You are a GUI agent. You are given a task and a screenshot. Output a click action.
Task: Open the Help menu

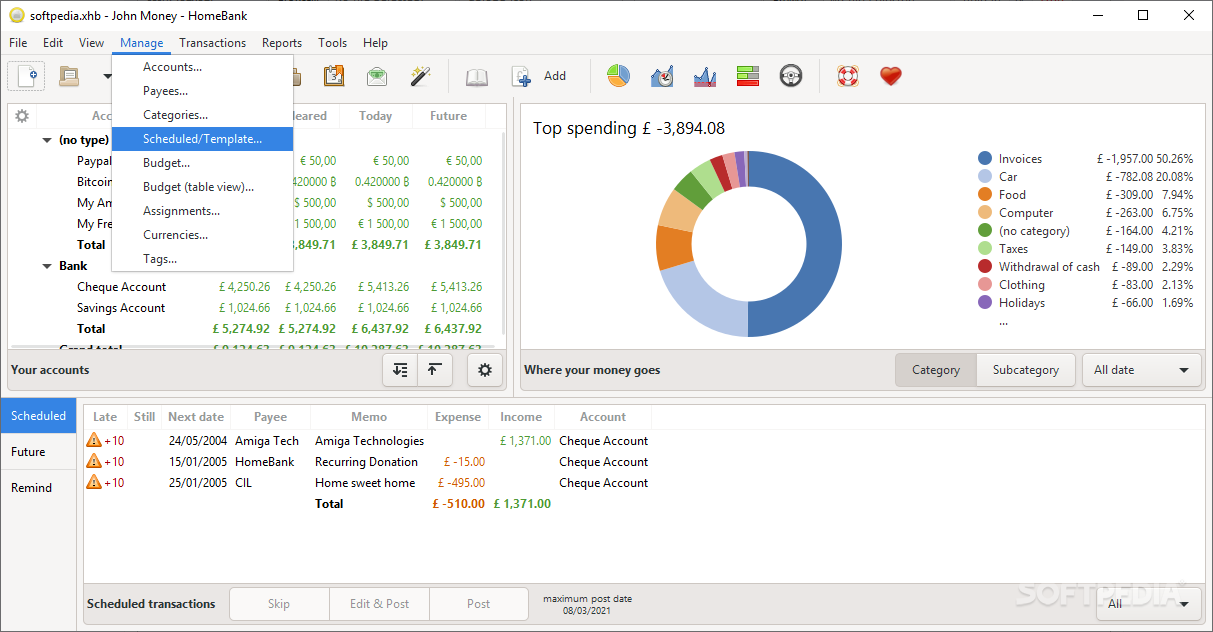[376, 43]
